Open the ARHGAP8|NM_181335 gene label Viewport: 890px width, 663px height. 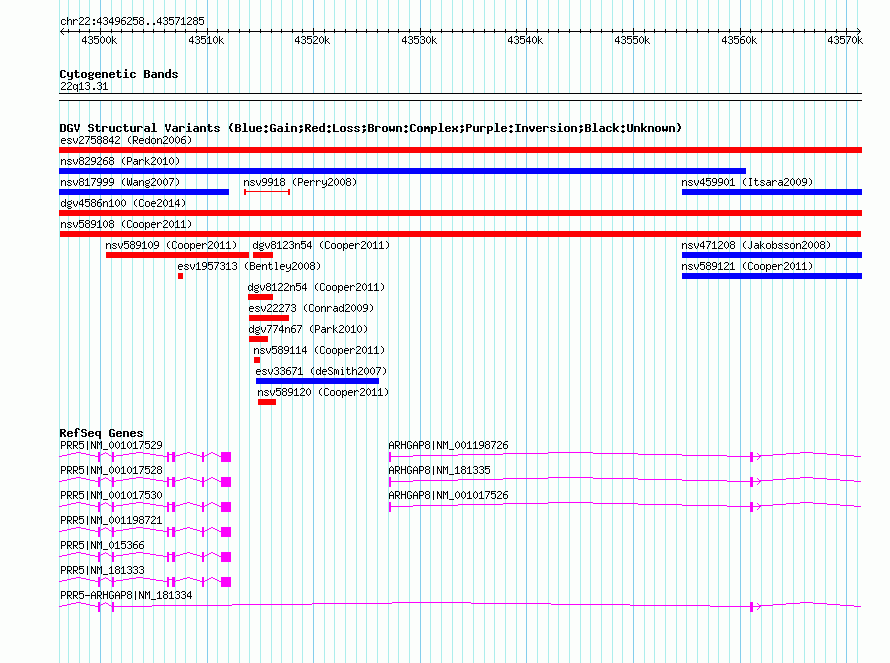pos(439,471)
